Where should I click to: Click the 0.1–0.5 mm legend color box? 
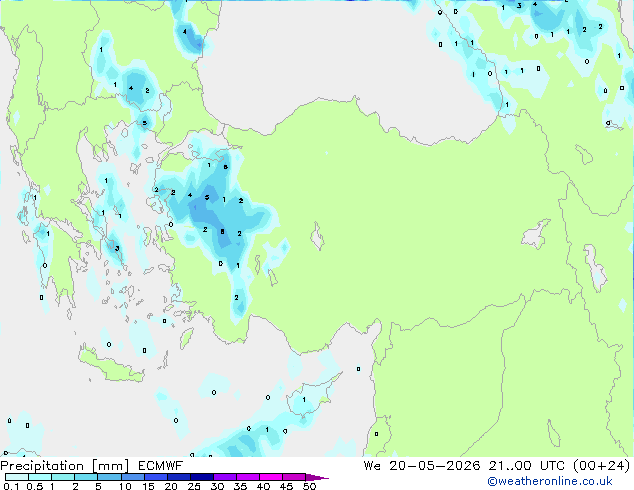click(17, 477)
